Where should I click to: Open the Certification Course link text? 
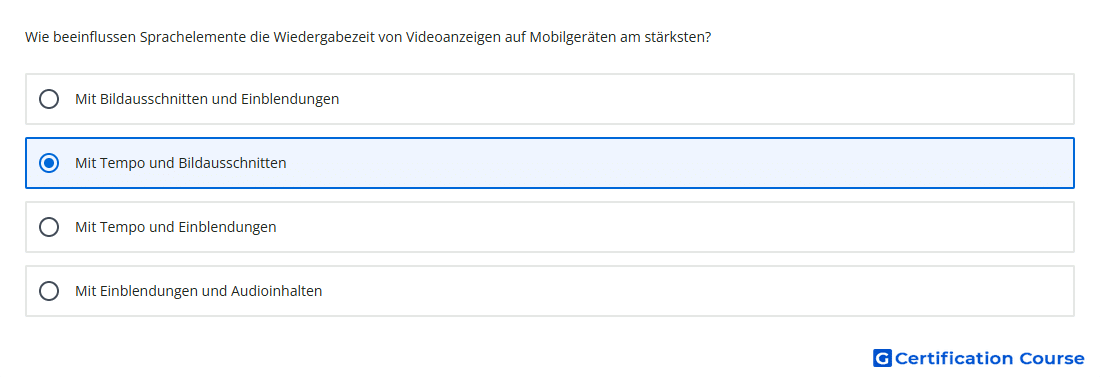click(989, 358)
